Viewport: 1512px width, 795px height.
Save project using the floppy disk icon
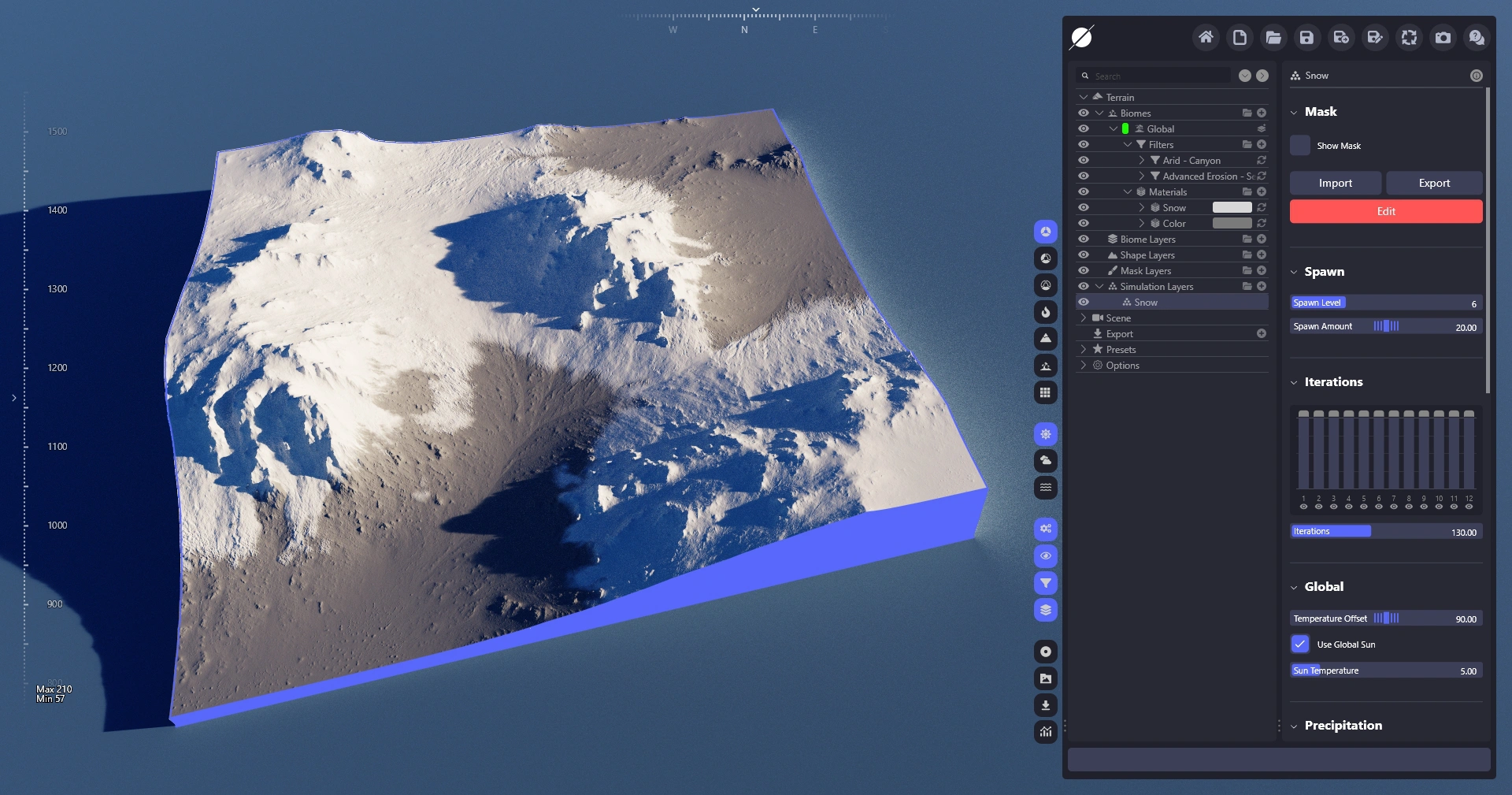[1306, 37]
